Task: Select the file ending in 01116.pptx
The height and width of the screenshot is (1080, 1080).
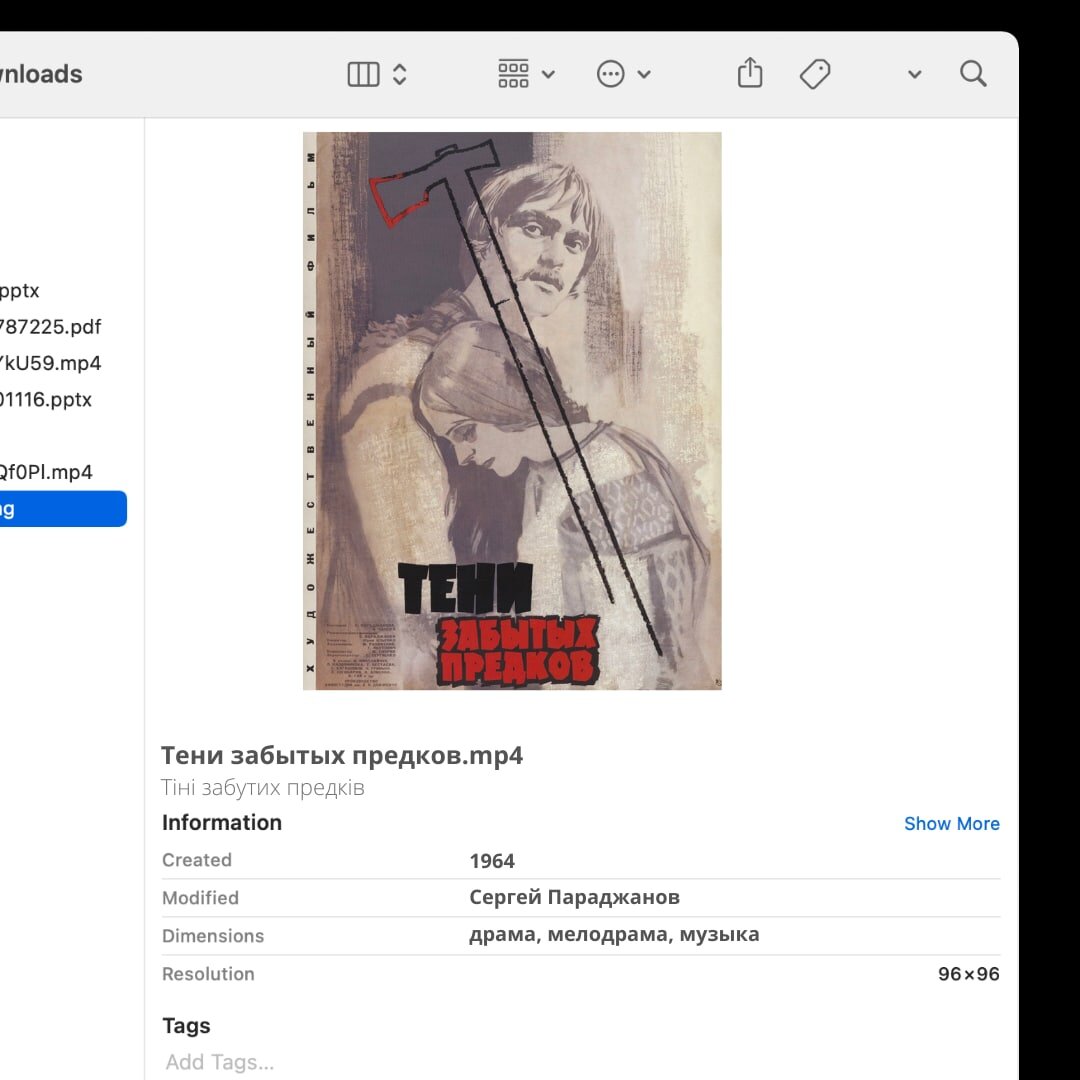Action: click(x=46, y=399)
